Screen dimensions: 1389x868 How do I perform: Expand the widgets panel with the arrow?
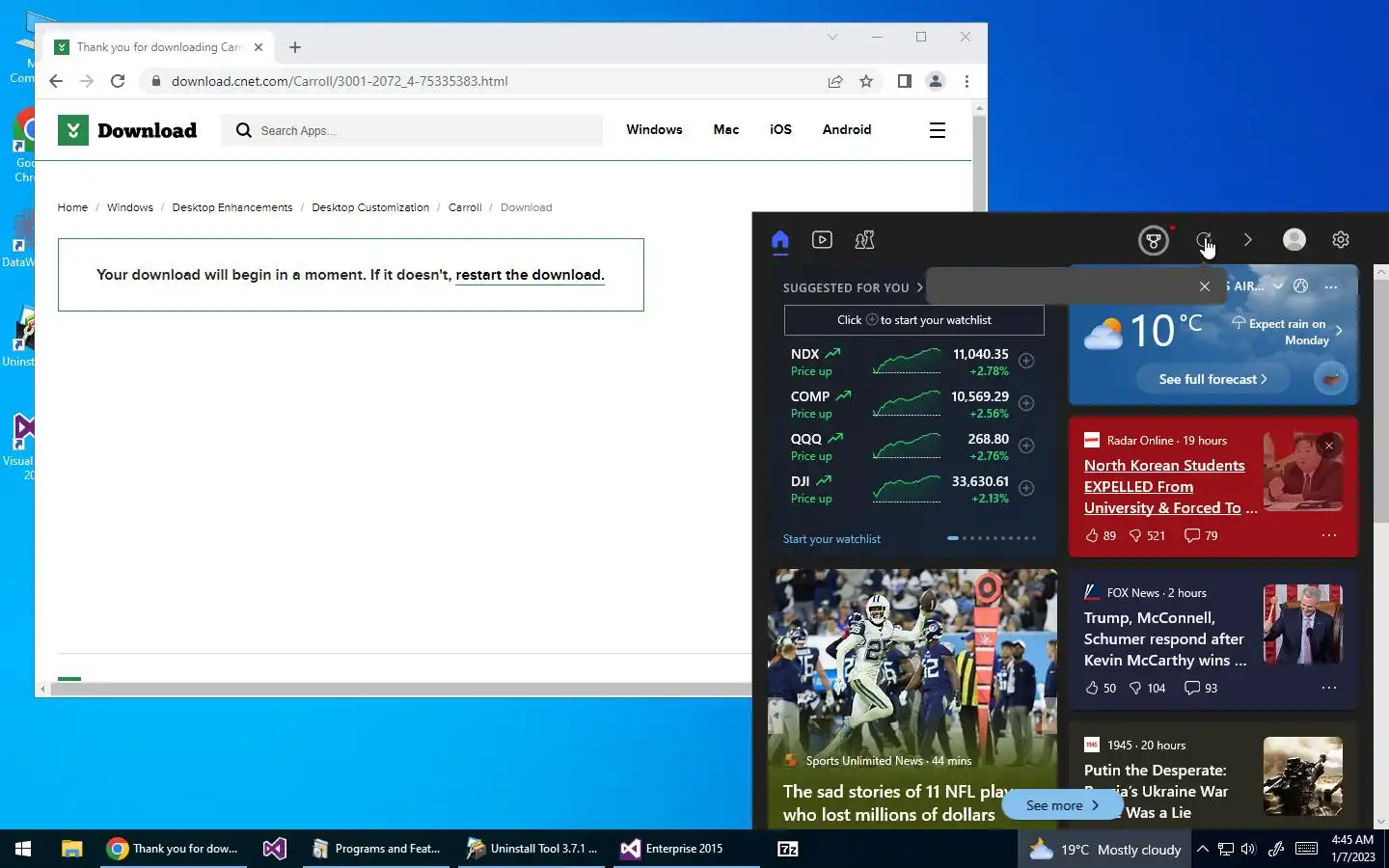(1247, 240)
